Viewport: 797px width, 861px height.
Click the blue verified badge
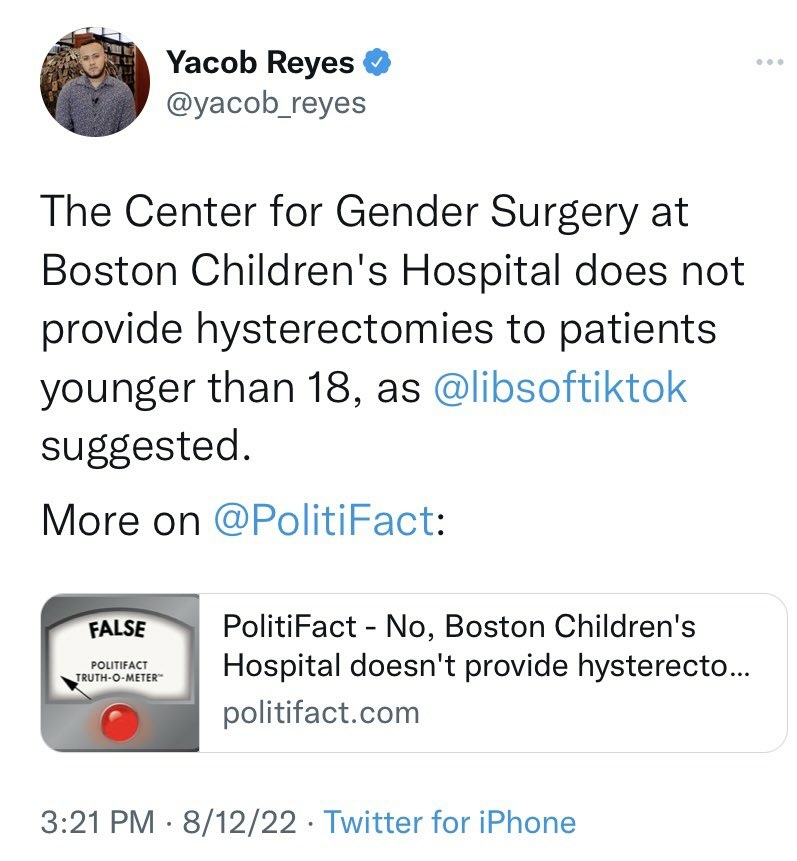tap(376, 63)
